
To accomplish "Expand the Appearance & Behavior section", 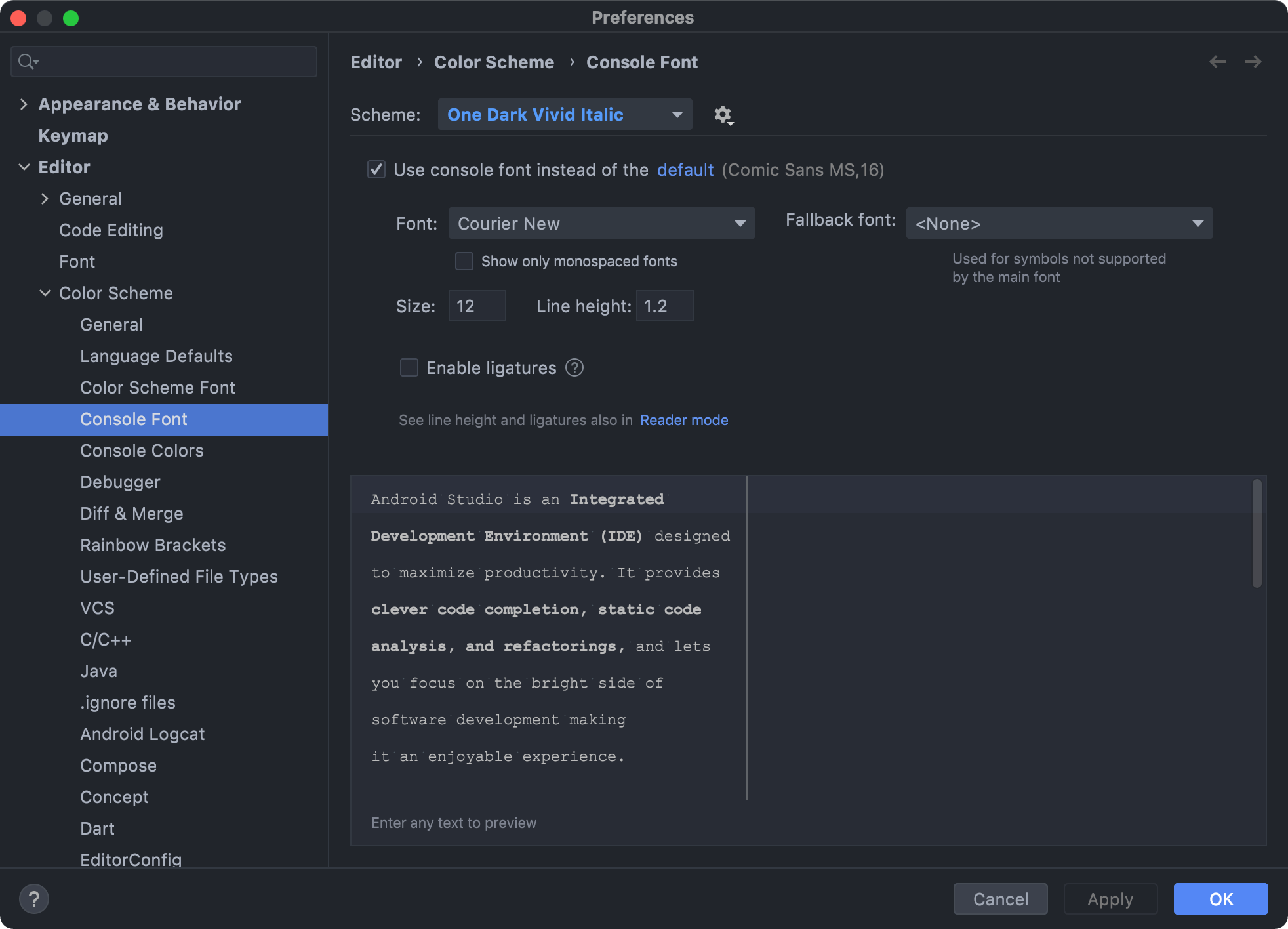I will 24,104.
